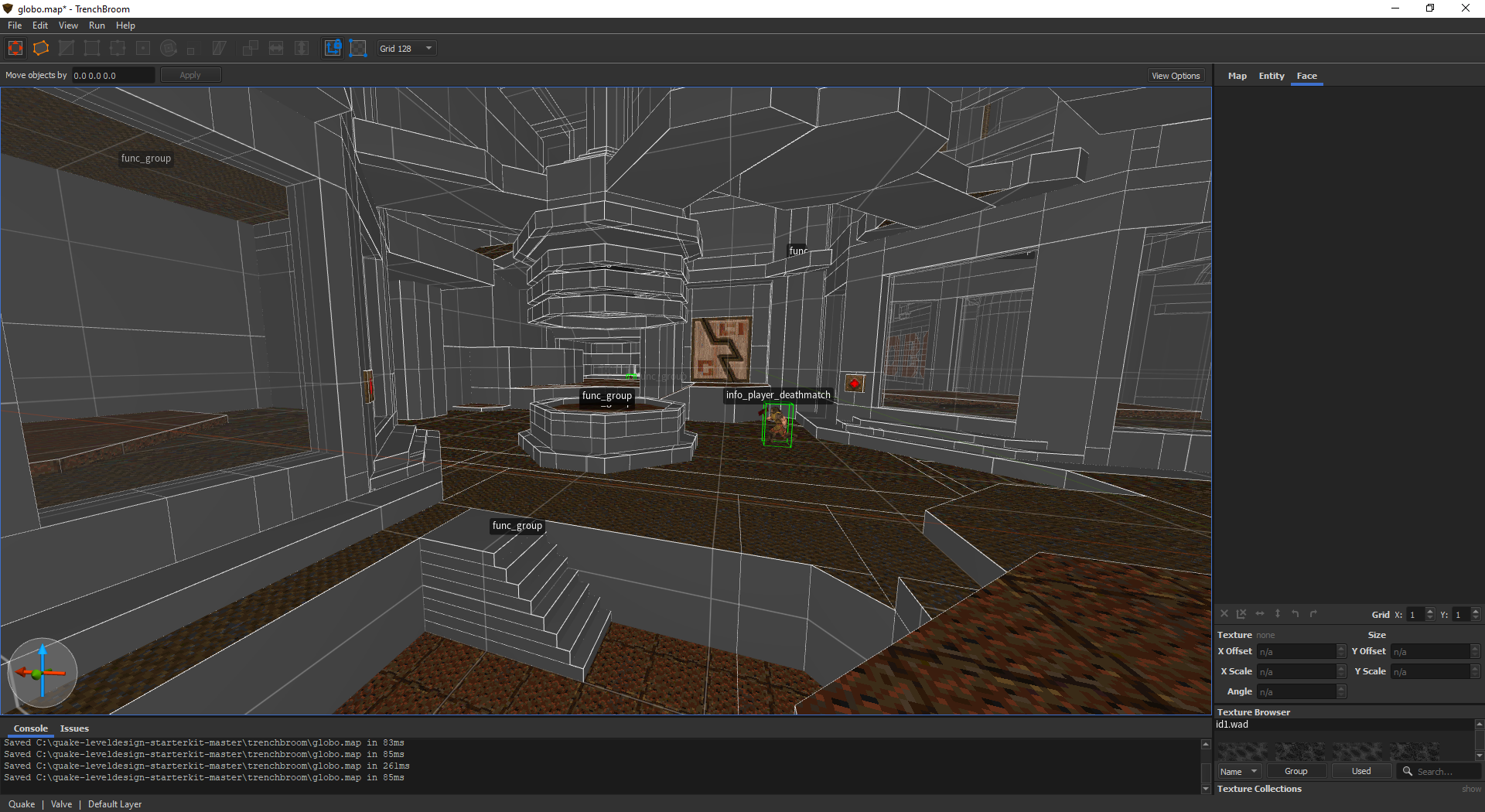
Task: Click console scrollbar up arrow
Action: tap(1205, 744)
